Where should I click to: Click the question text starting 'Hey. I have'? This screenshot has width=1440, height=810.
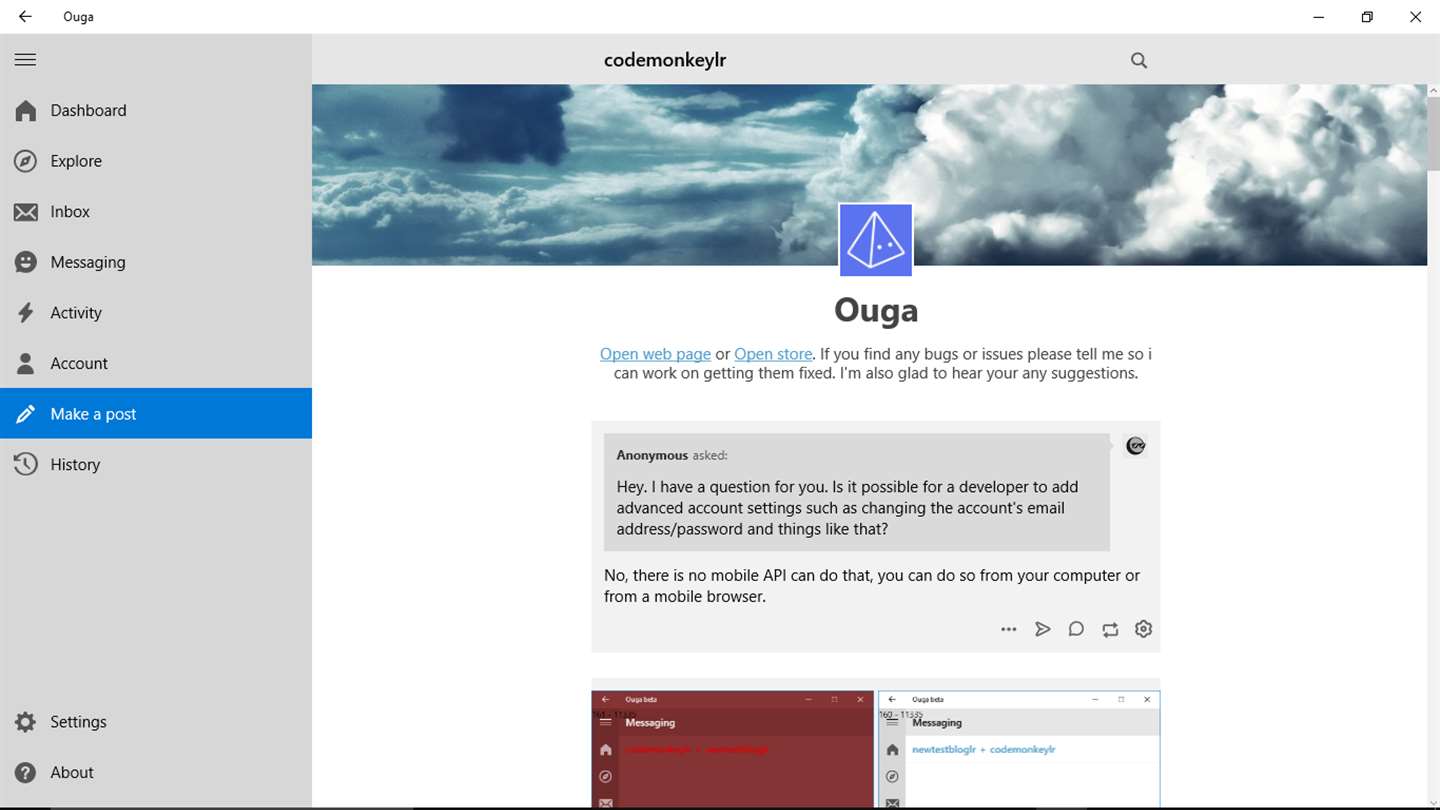point(848,508)
